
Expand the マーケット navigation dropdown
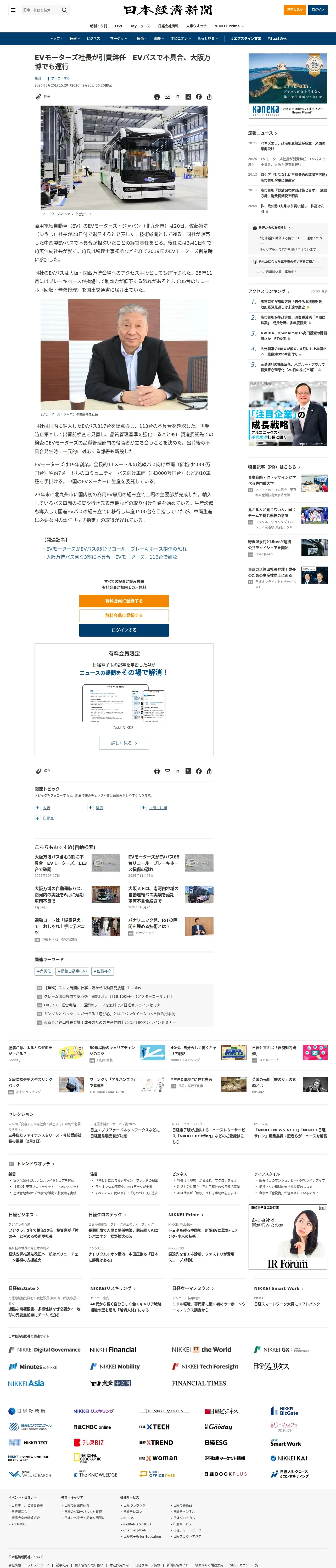coord(120,38)
